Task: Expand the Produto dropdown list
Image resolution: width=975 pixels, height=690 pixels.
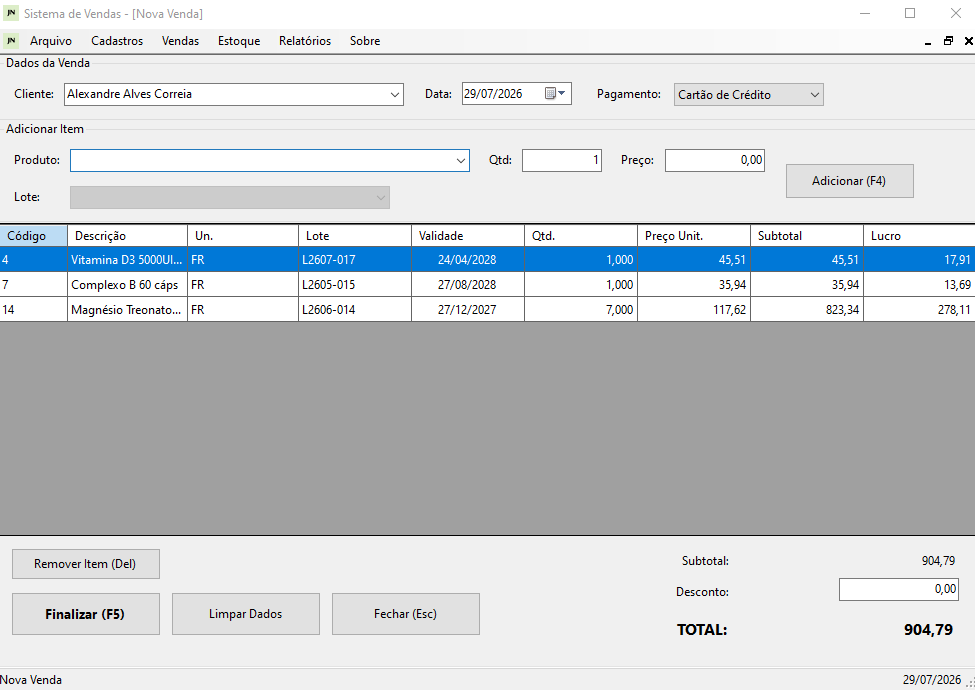Action: pos(460,160)
